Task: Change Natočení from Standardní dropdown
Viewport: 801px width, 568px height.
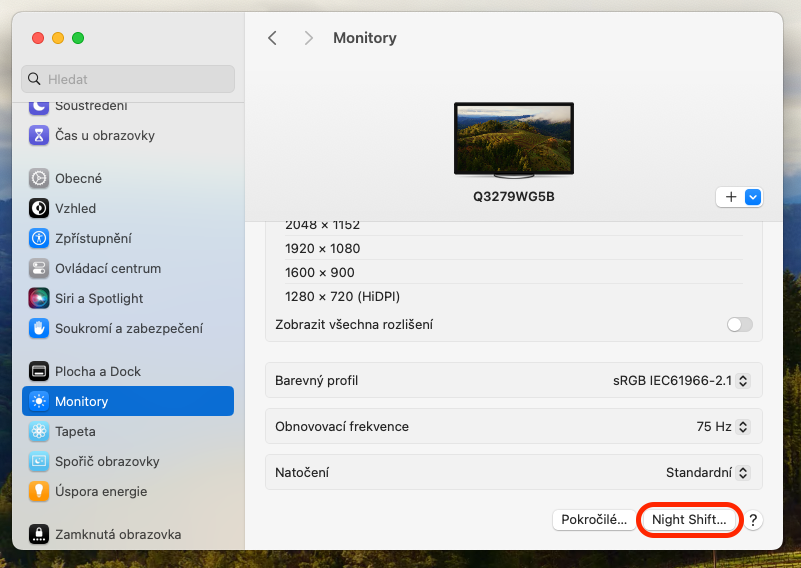Action: click(x=707, y=472)
